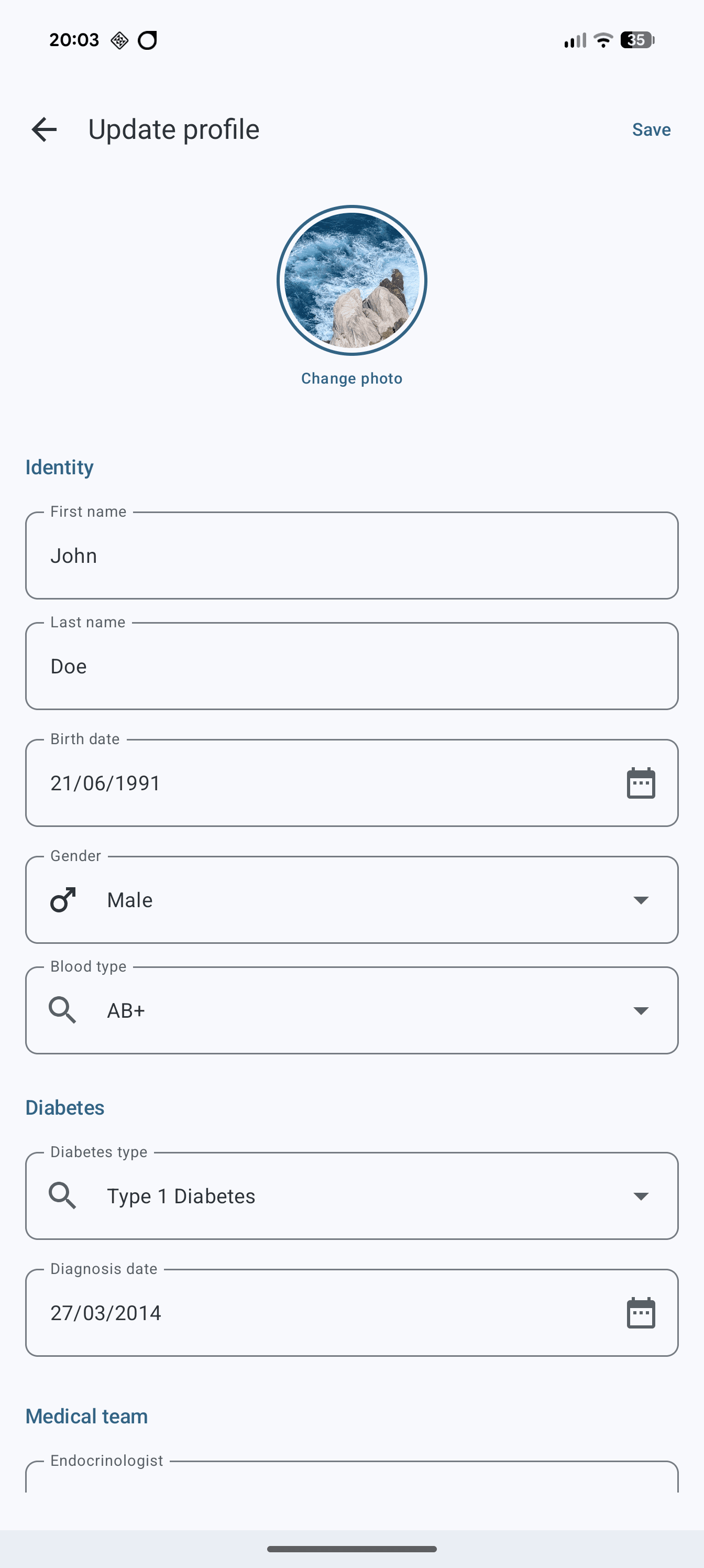Open the calendar picker for Diagnosis date
The image size is (704, 1568).
click(x=641, y=1313)
